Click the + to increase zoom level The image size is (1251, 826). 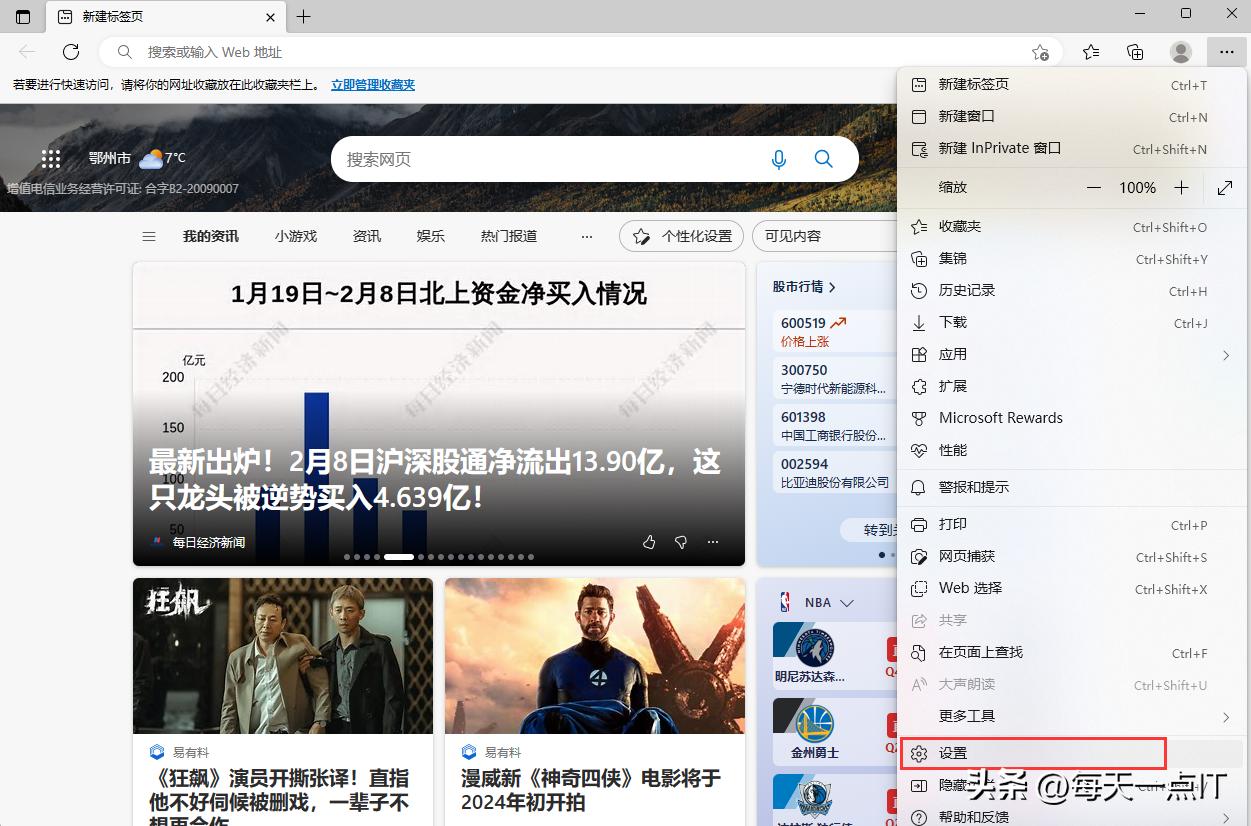(x=1181, y=187)
